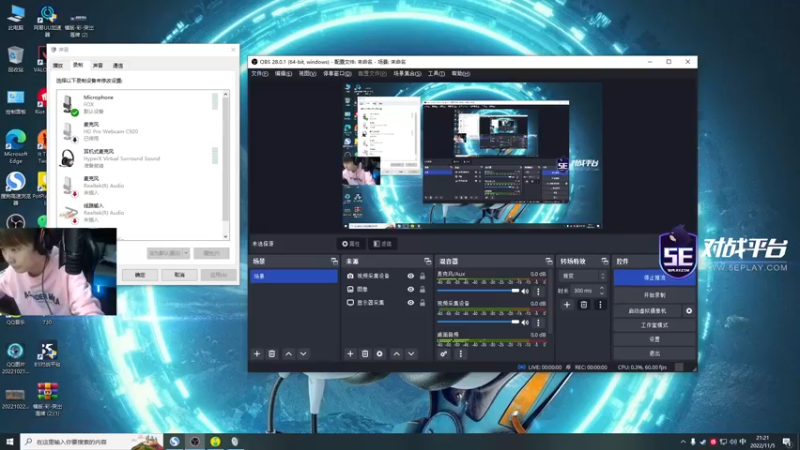Open advanced audio properties gears in mixer
The image size is (800, 450).
pos(444,354)
